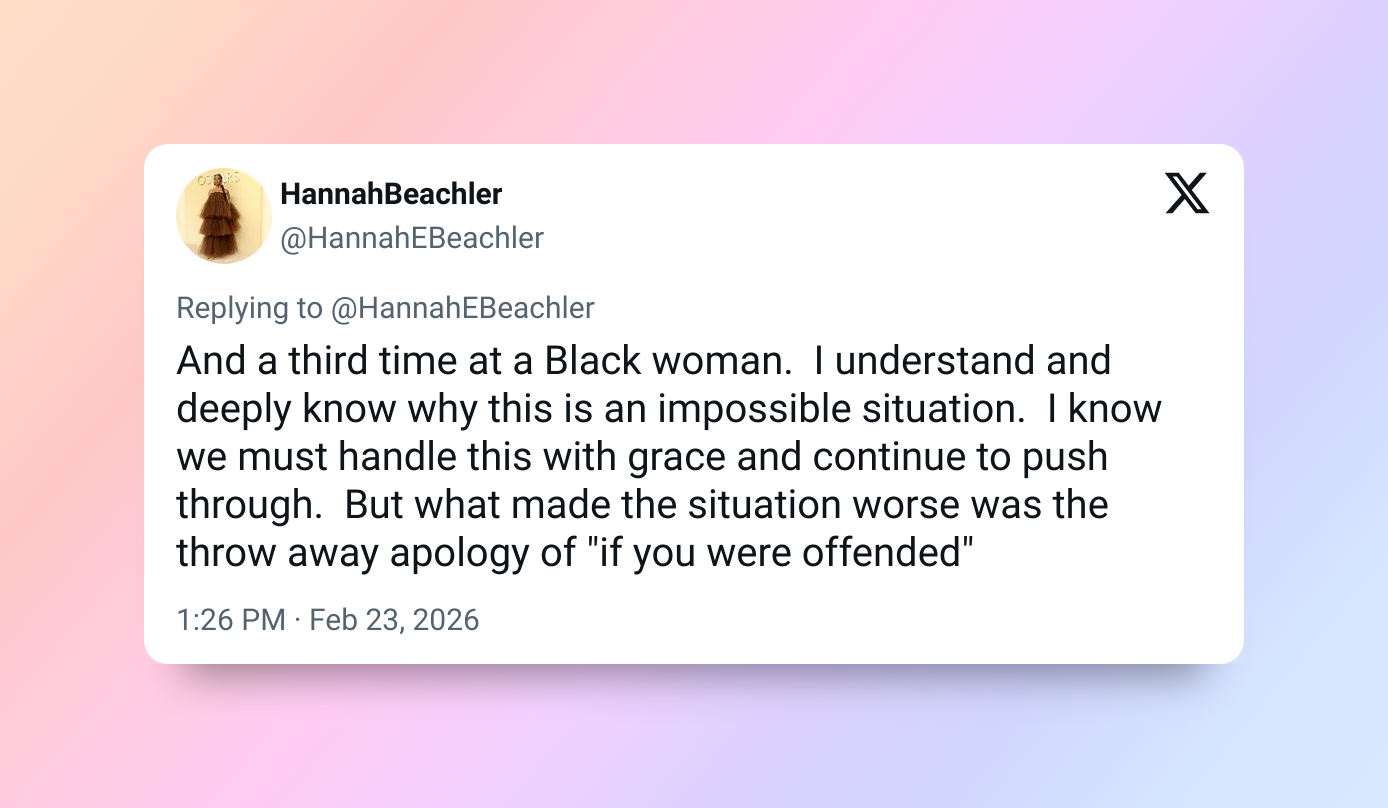1388x808 pixels.
Task: Click the 1:26 PM timestamp
Action: 231,620
